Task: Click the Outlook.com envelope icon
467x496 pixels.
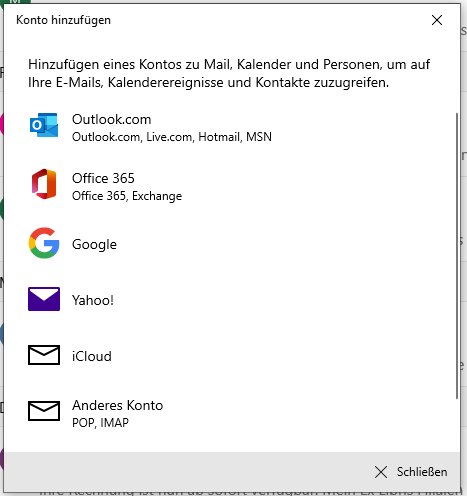Action: (44, 125)
